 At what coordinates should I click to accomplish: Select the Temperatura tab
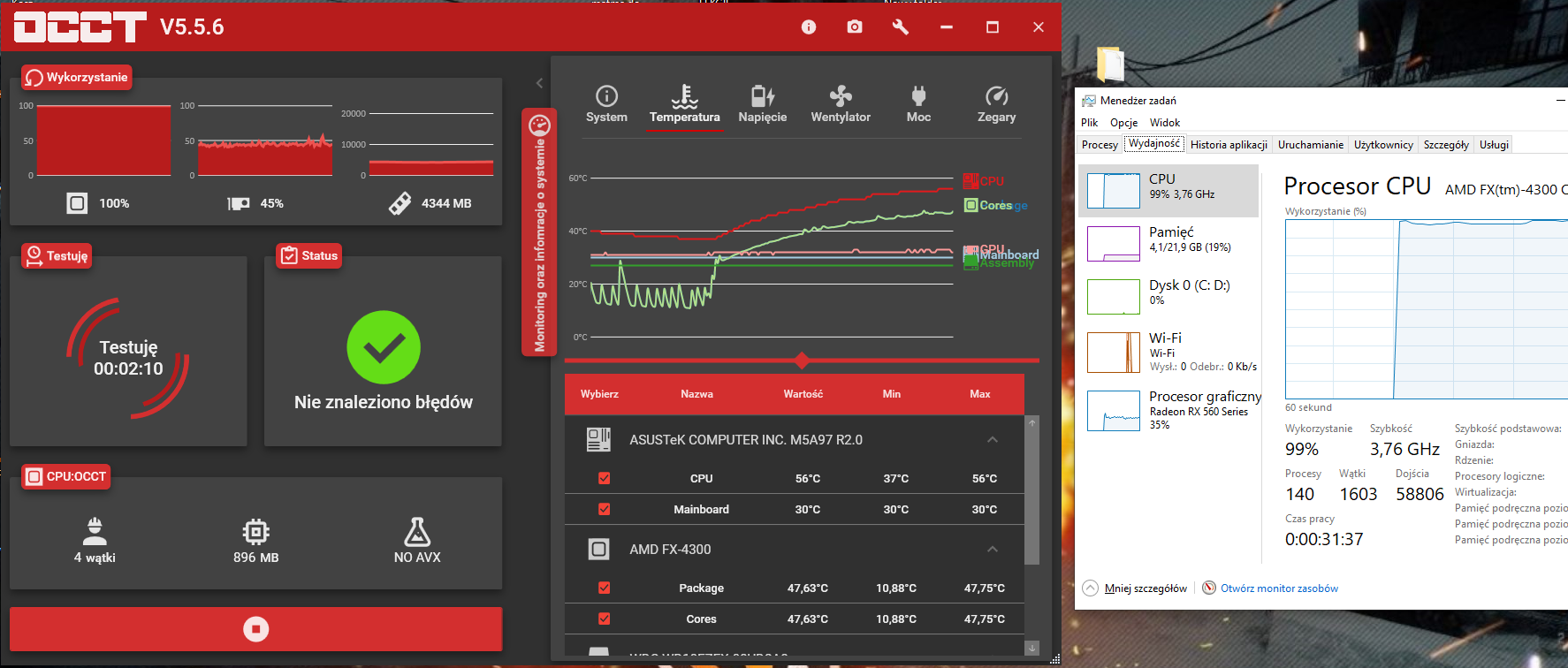[685, 104]
